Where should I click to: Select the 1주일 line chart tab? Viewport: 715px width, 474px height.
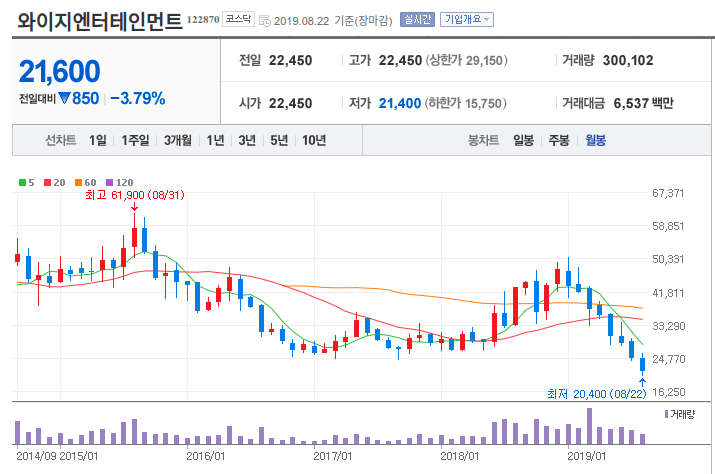click(135, 141)
